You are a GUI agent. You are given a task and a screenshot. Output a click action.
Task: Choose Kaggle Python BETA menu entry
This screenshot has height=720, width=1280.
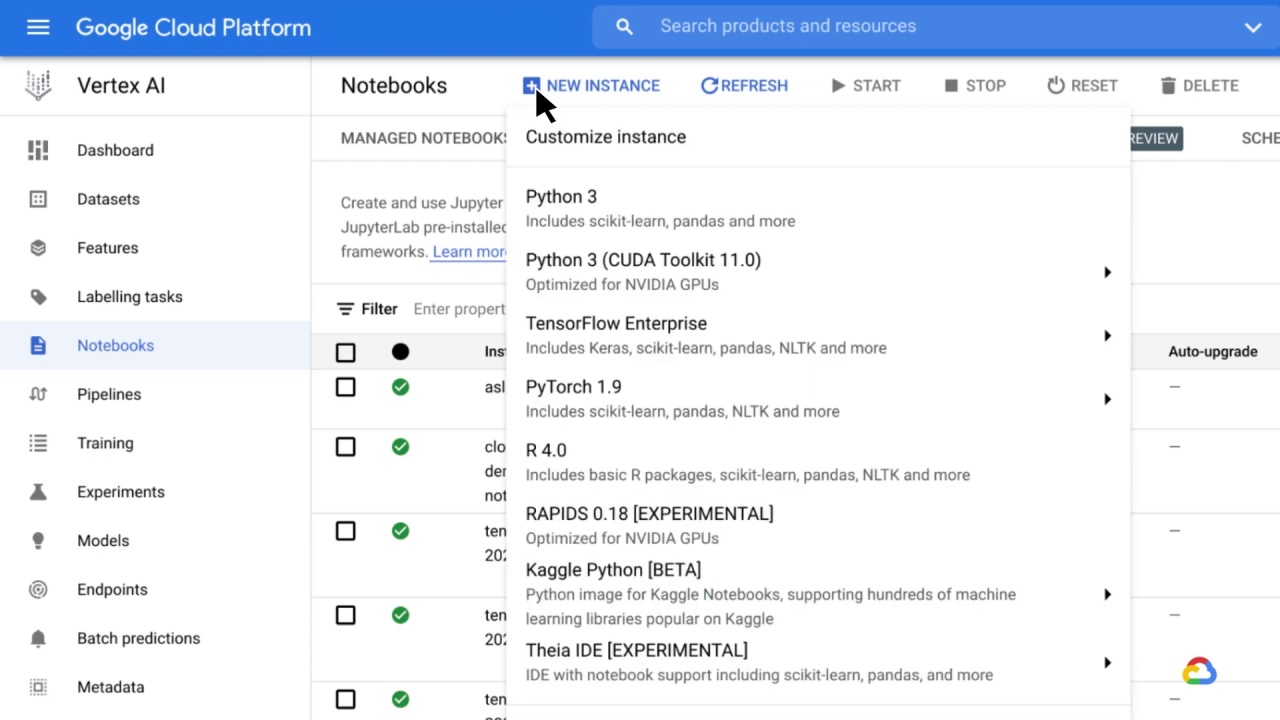pyautogui.click(x=818, y=594)
